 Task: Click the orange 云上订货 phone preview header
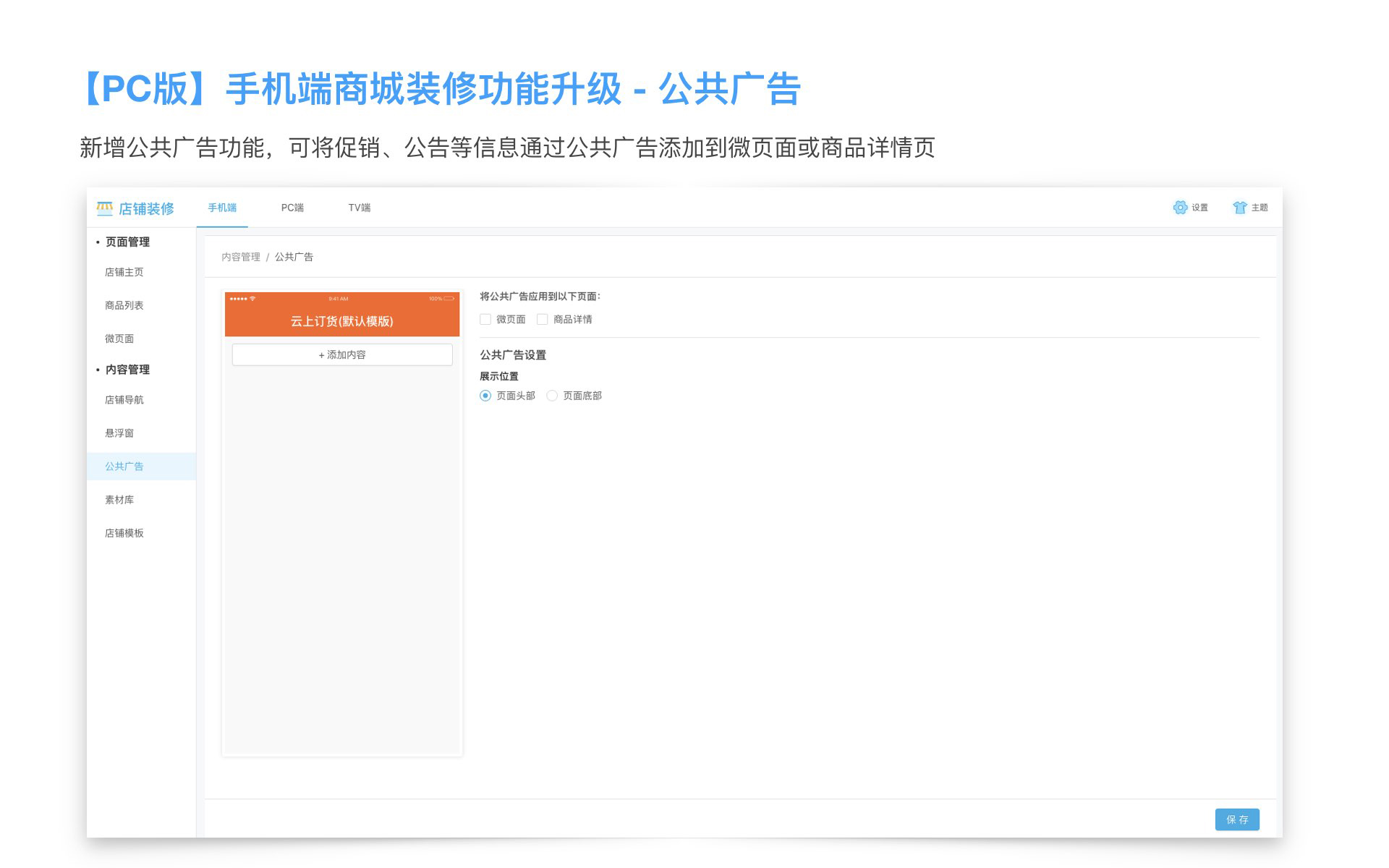pyautogui.click(x=342, y=320)
